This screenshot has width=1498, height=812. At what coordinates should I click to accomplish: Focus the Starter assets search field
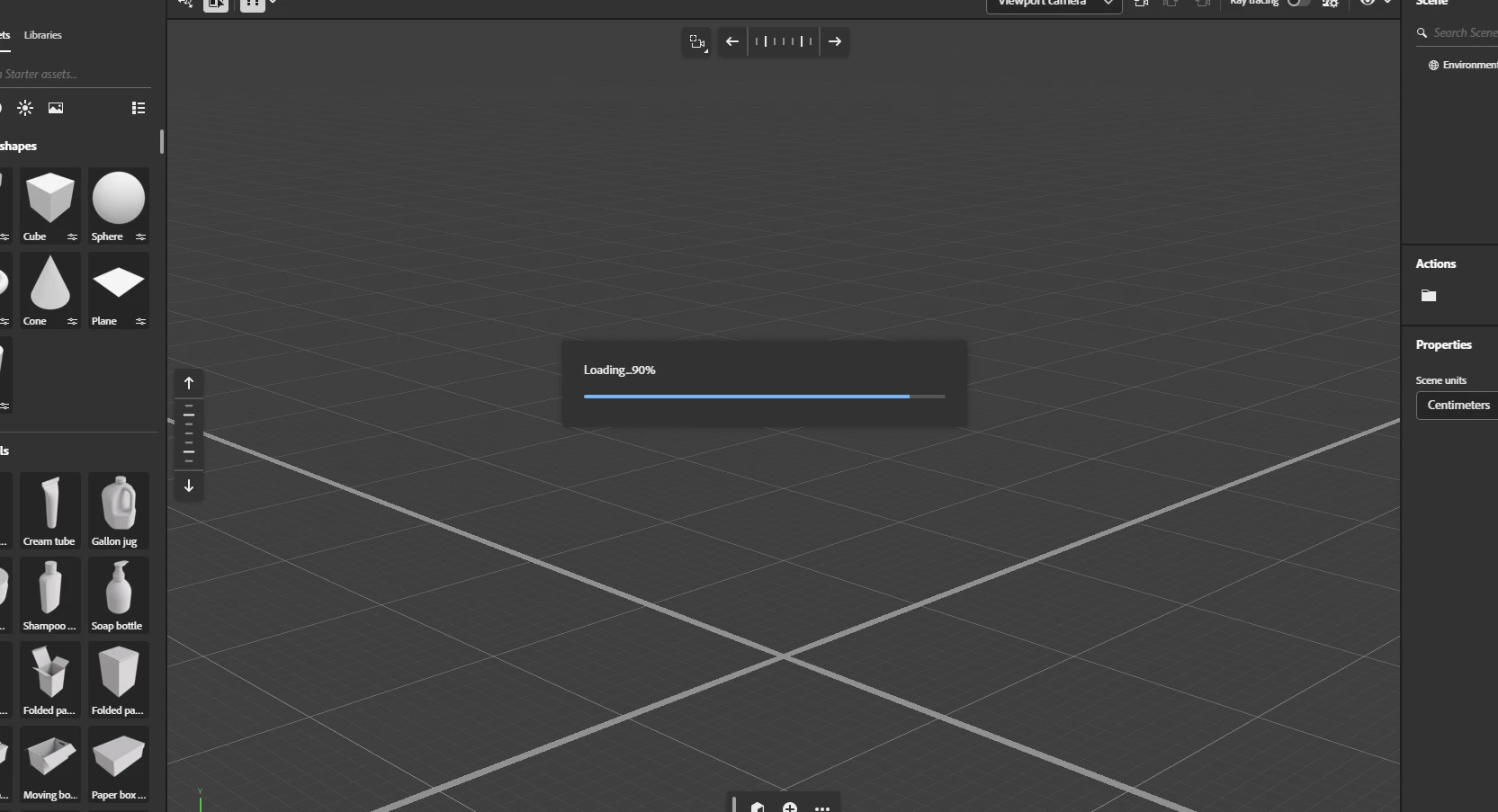coord(76,74)
